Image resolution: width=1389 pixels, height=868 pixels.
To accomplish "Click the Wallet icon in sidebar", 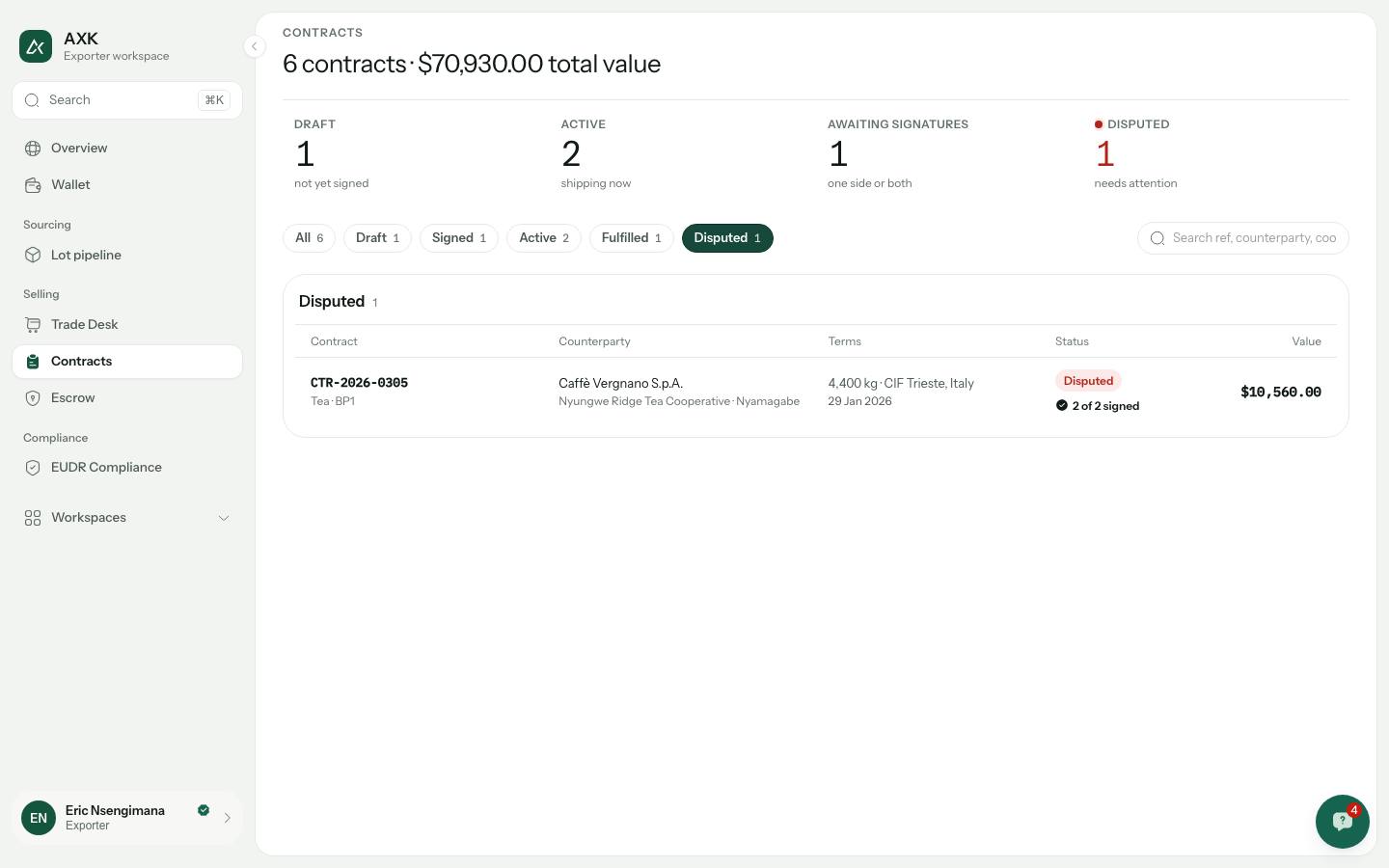I will click(x=33, y=185).
